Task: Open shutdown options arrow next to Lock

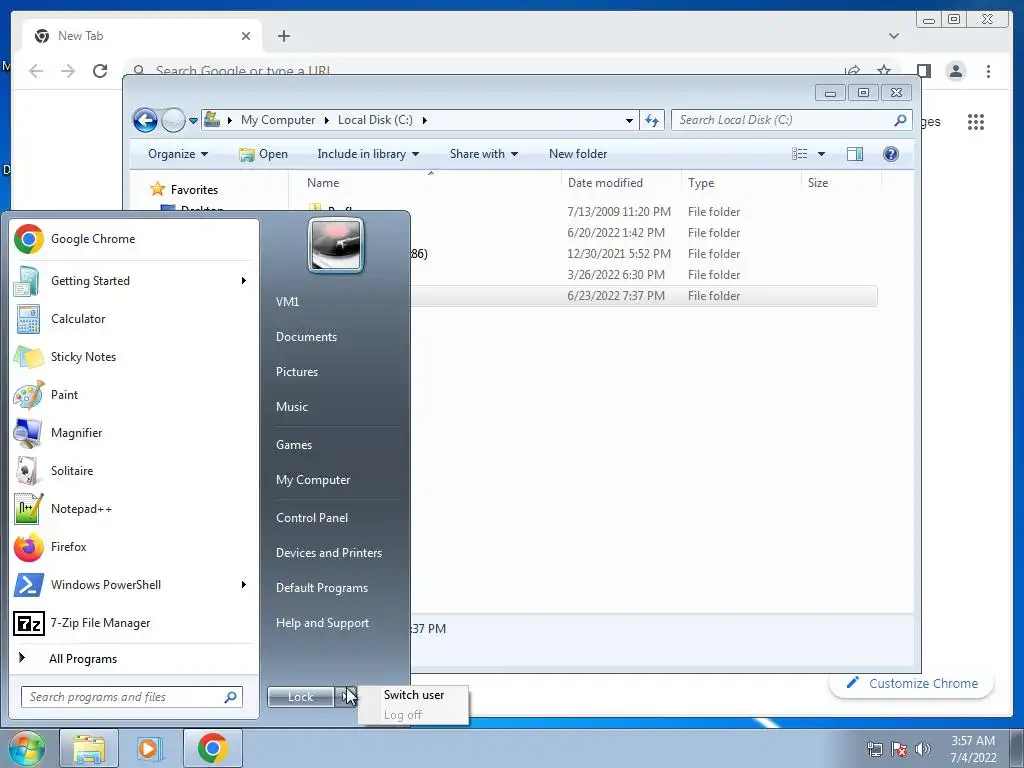Action: pos(345,697)
